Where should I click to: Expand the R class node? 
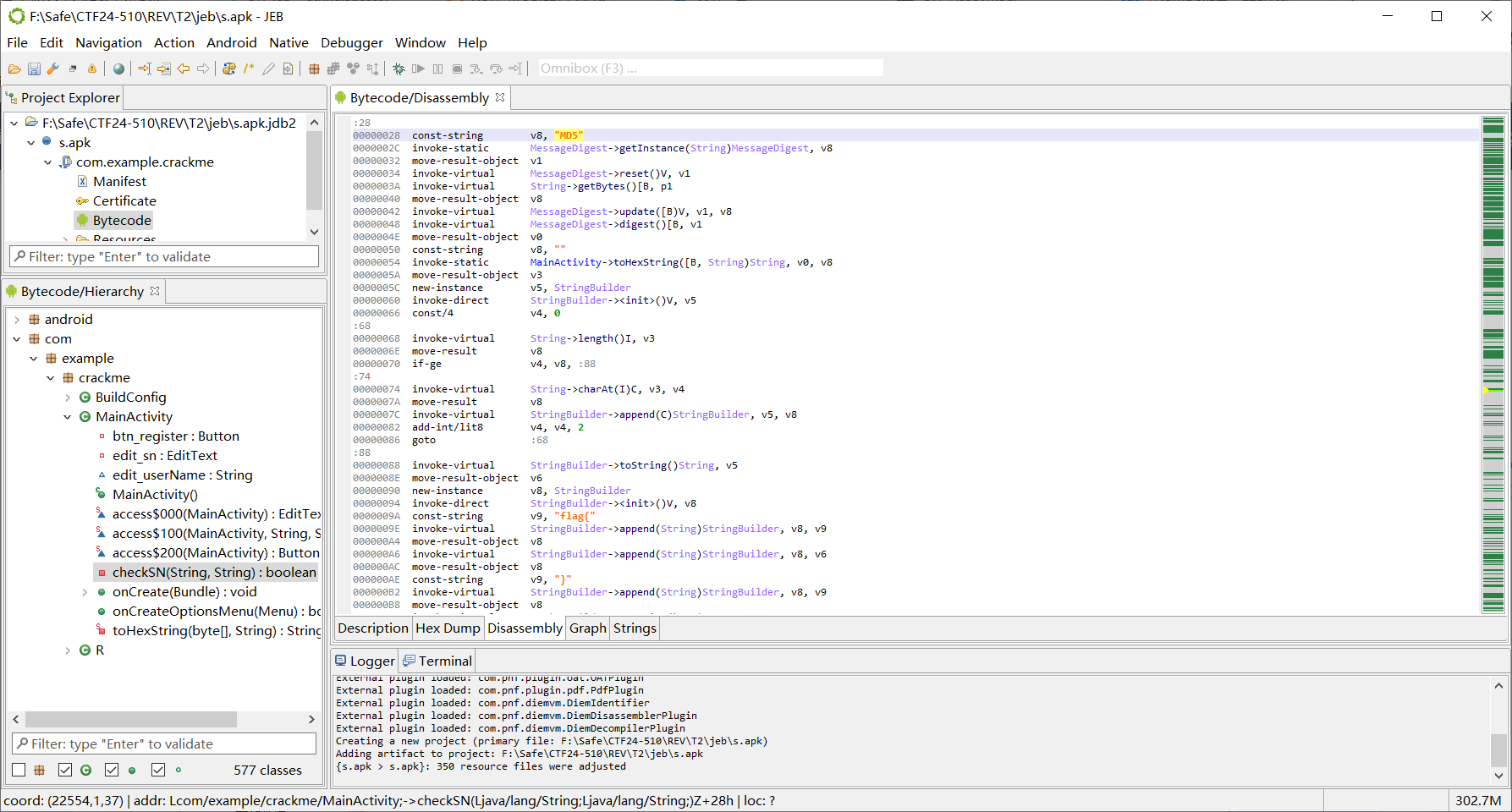(x=68, y=650)
